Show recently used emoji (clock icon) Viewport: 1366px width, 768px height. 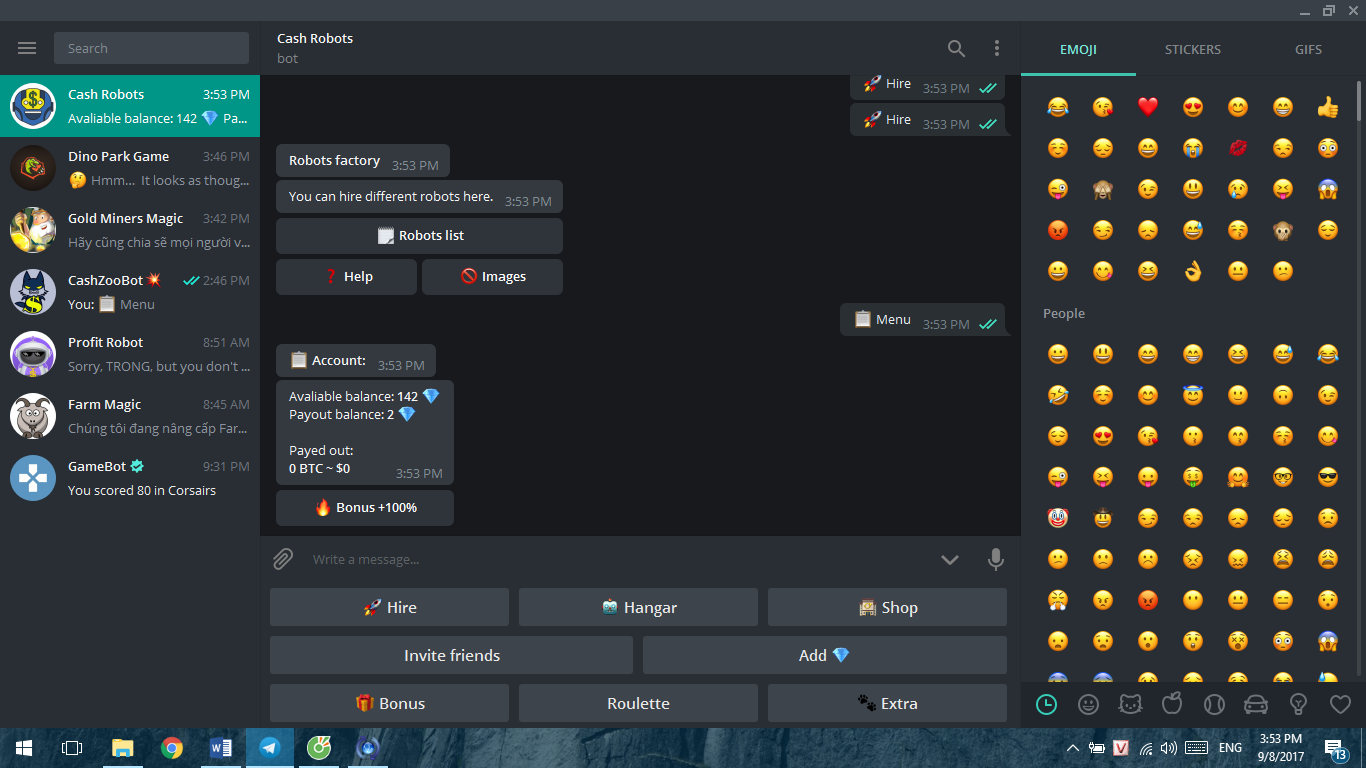(x=1046, y=704)
